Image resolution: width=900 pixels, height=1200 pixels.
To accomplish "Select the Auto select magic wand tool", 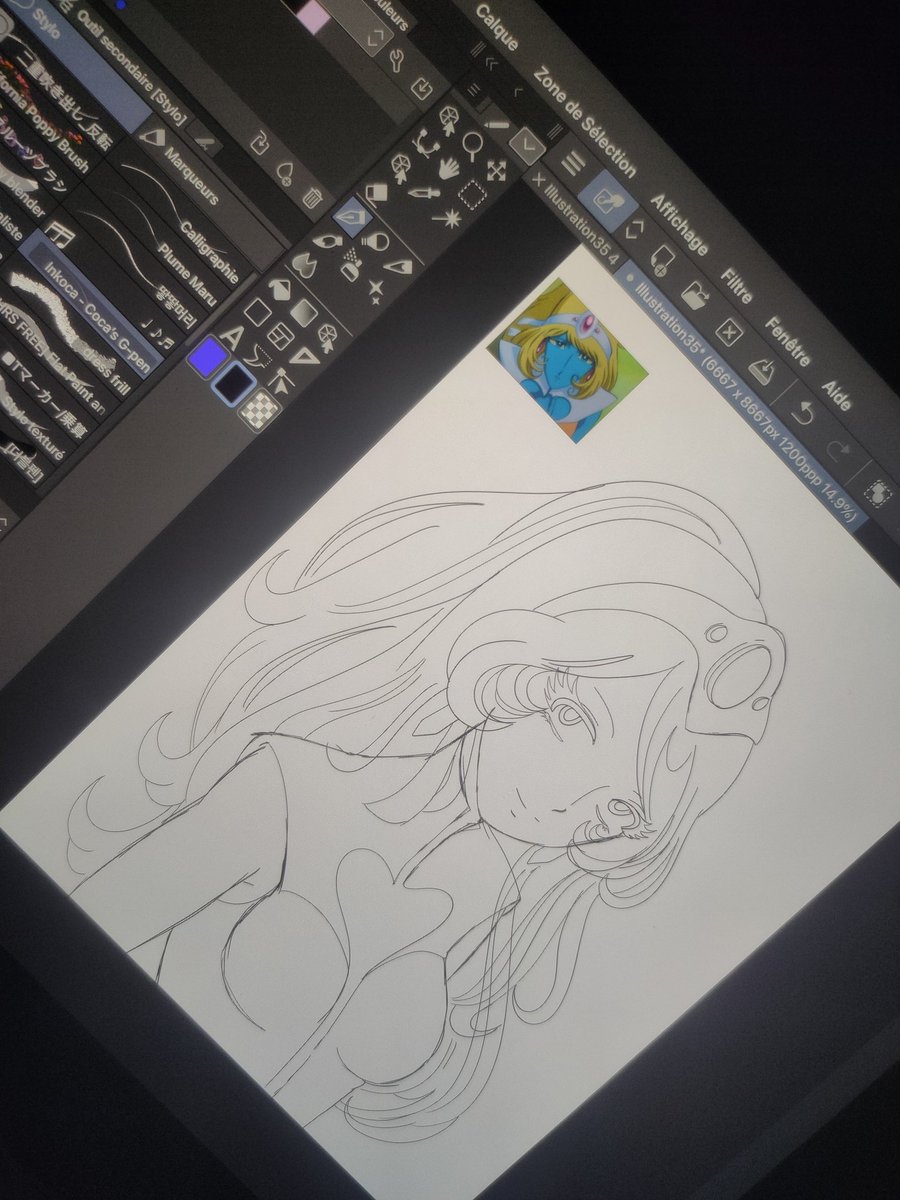I will (x=446, y=217).
